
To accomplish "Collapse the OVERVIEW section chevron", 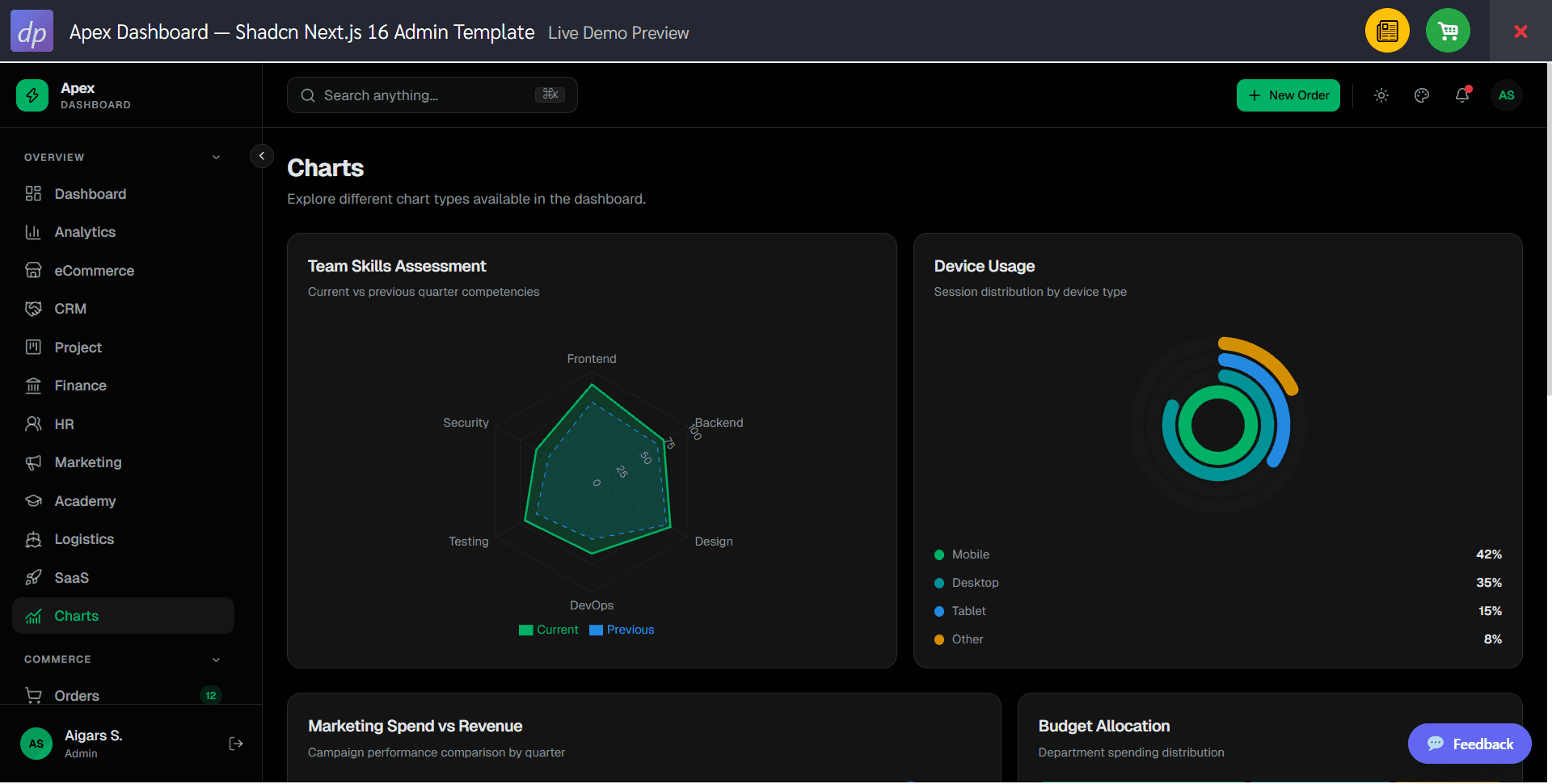I will (216, 157).
